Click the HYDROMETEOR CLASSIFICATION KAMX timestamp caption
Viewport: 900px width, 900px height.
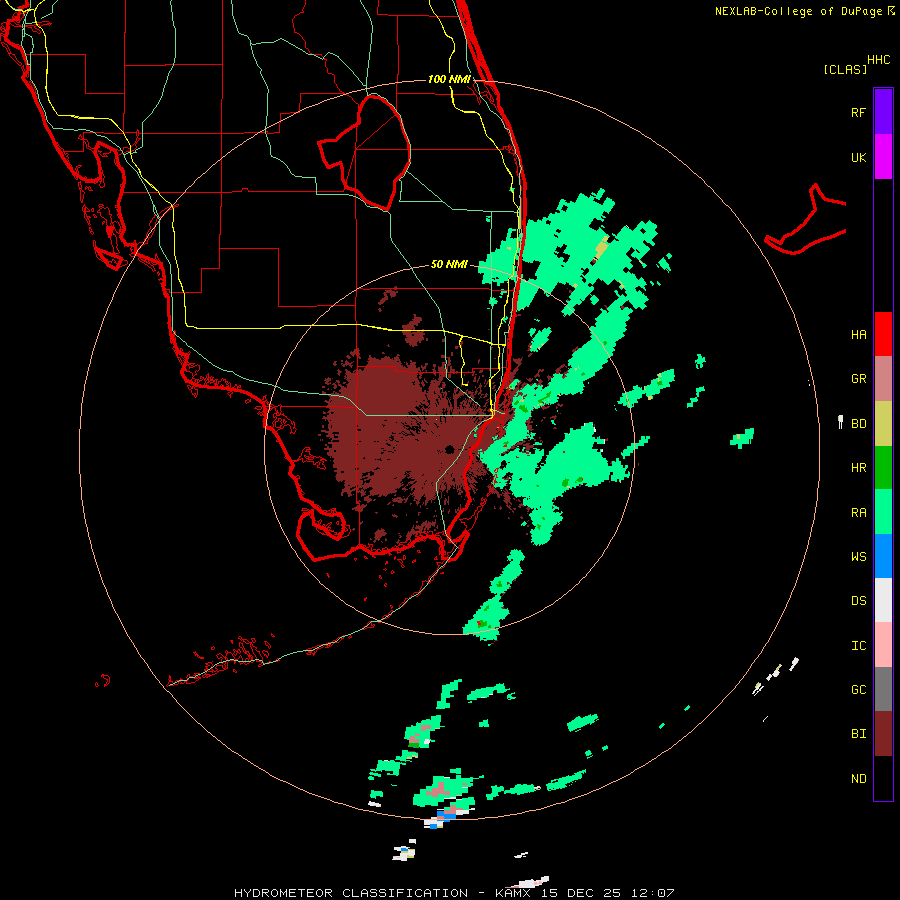point(454,893)
